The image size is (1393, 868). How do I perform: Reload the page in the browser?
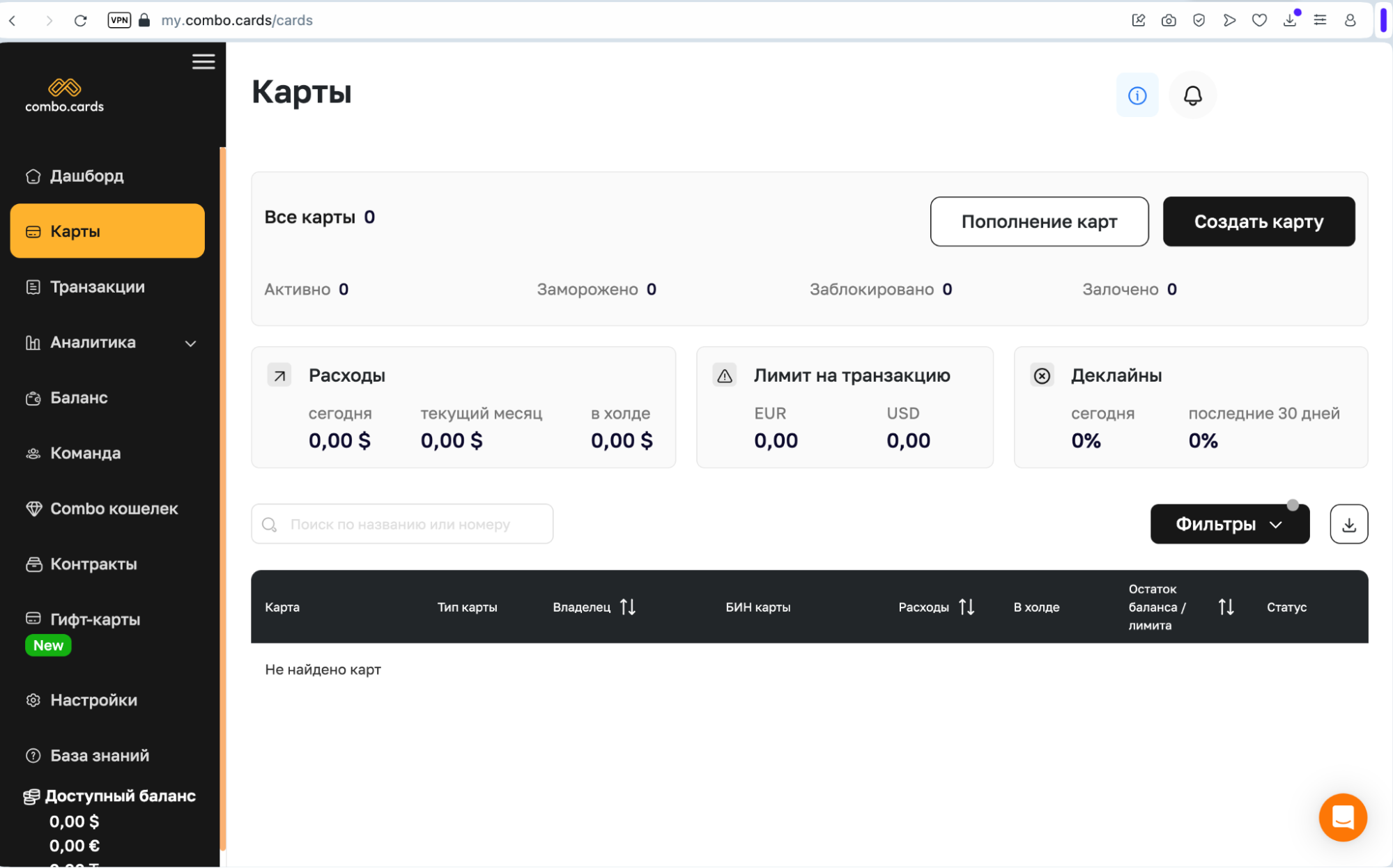tap(81, 20)
